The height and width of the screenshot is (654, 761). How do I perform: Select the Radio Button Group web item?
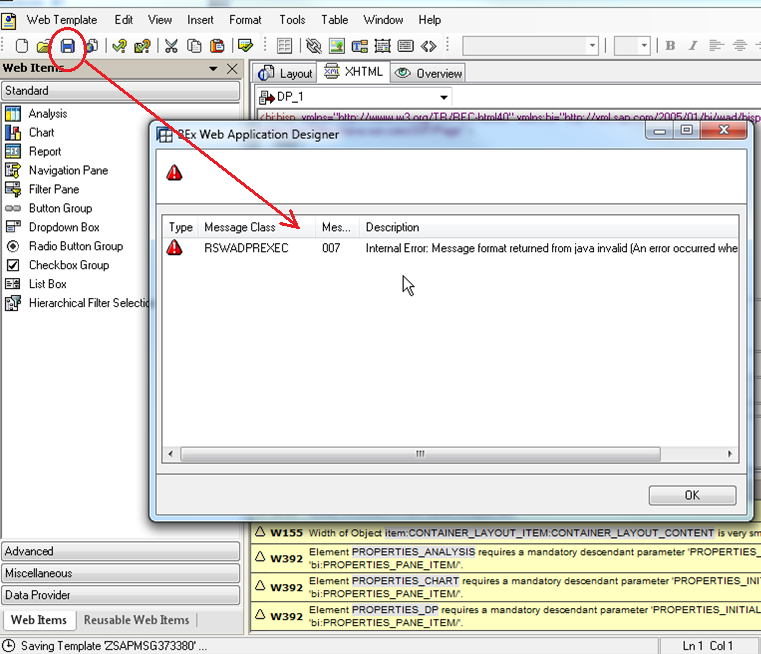[x=64, y=246]
